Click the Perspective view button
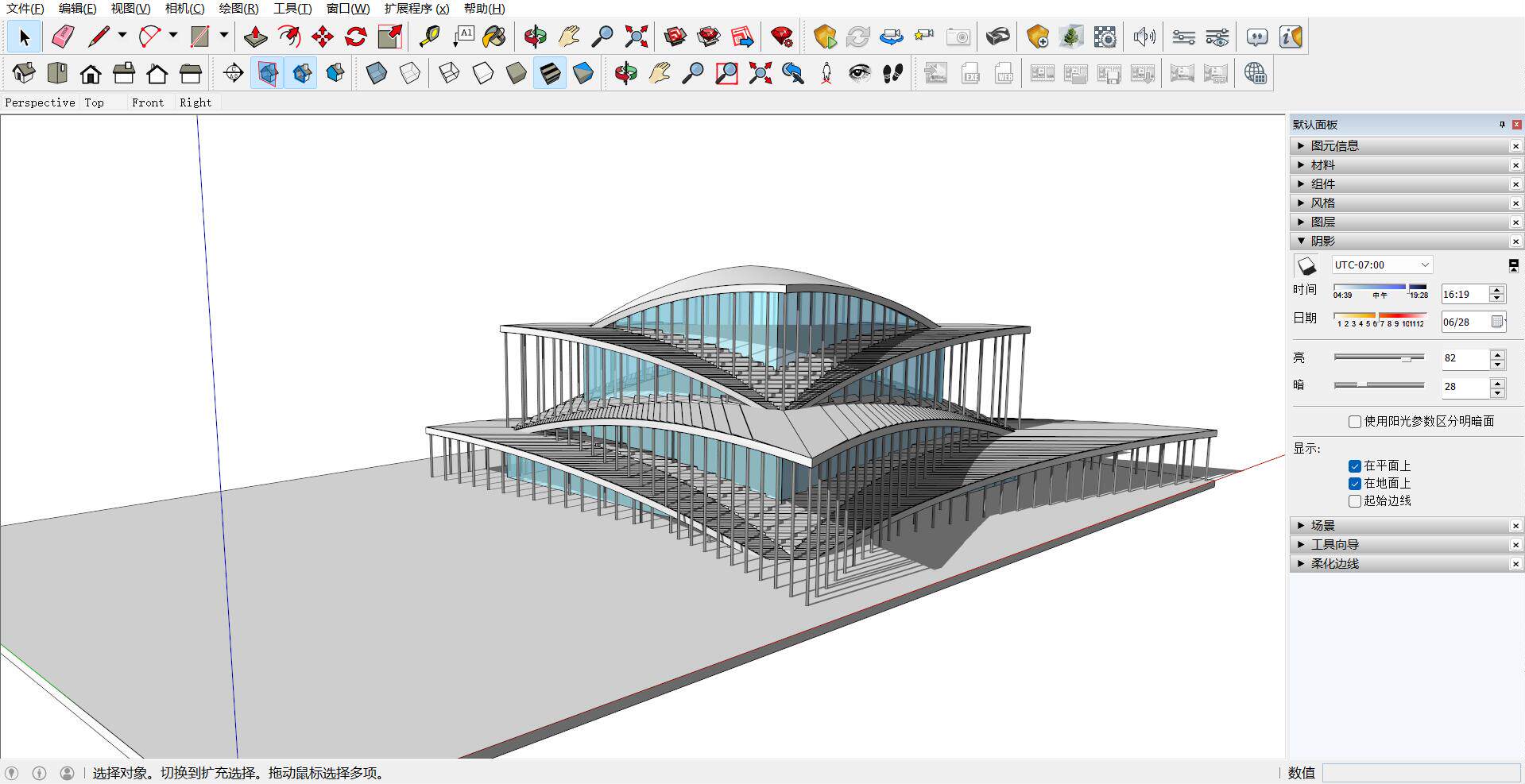Viewport: 1525px width, 784px height. [40, 102]
